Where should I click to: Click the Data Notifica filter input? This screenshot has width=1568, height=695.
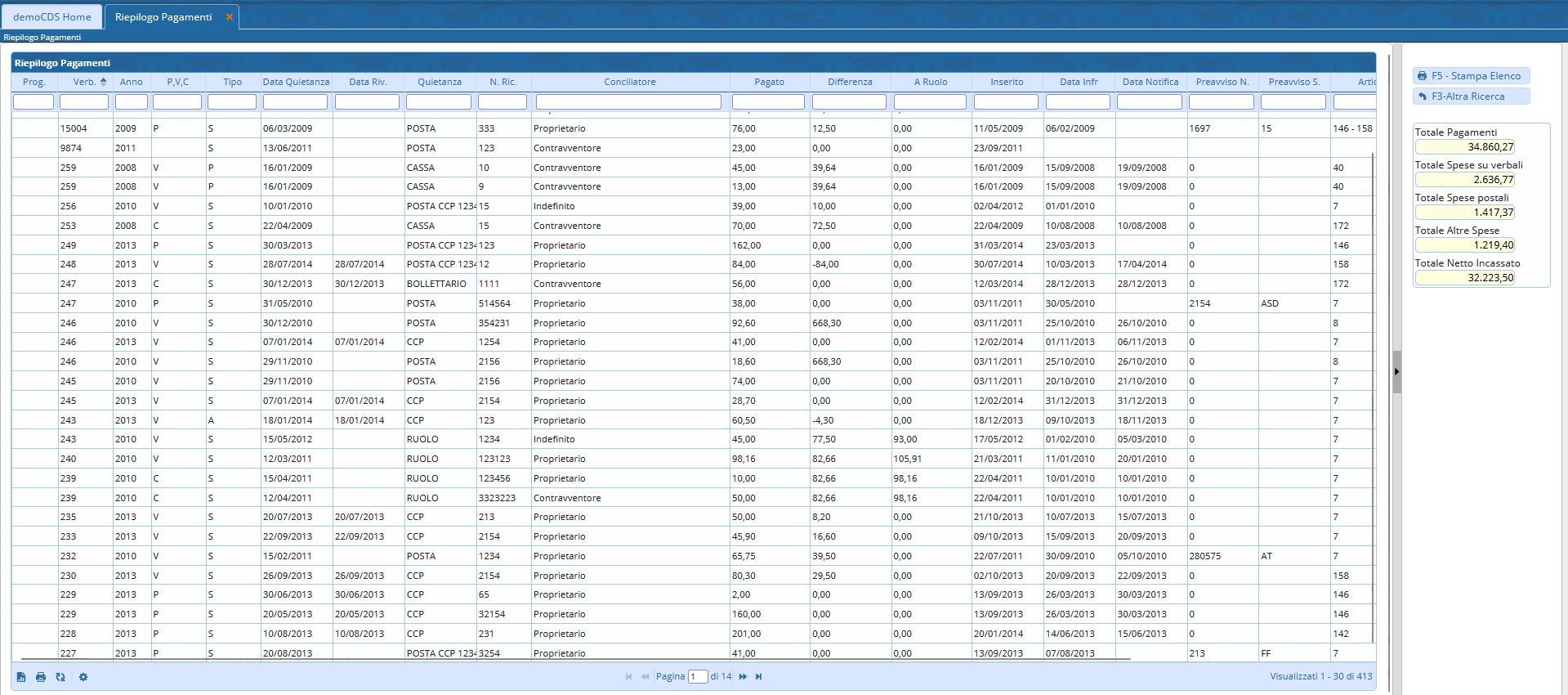[x=1150, y=102]
